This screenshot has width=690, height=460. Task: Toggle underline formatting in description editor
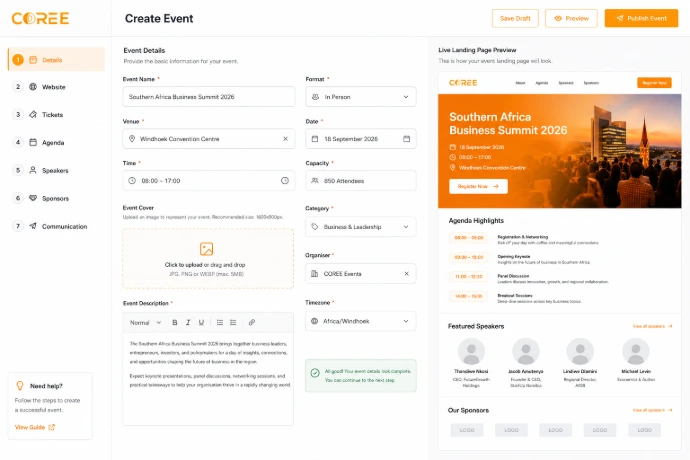point(201,323)
